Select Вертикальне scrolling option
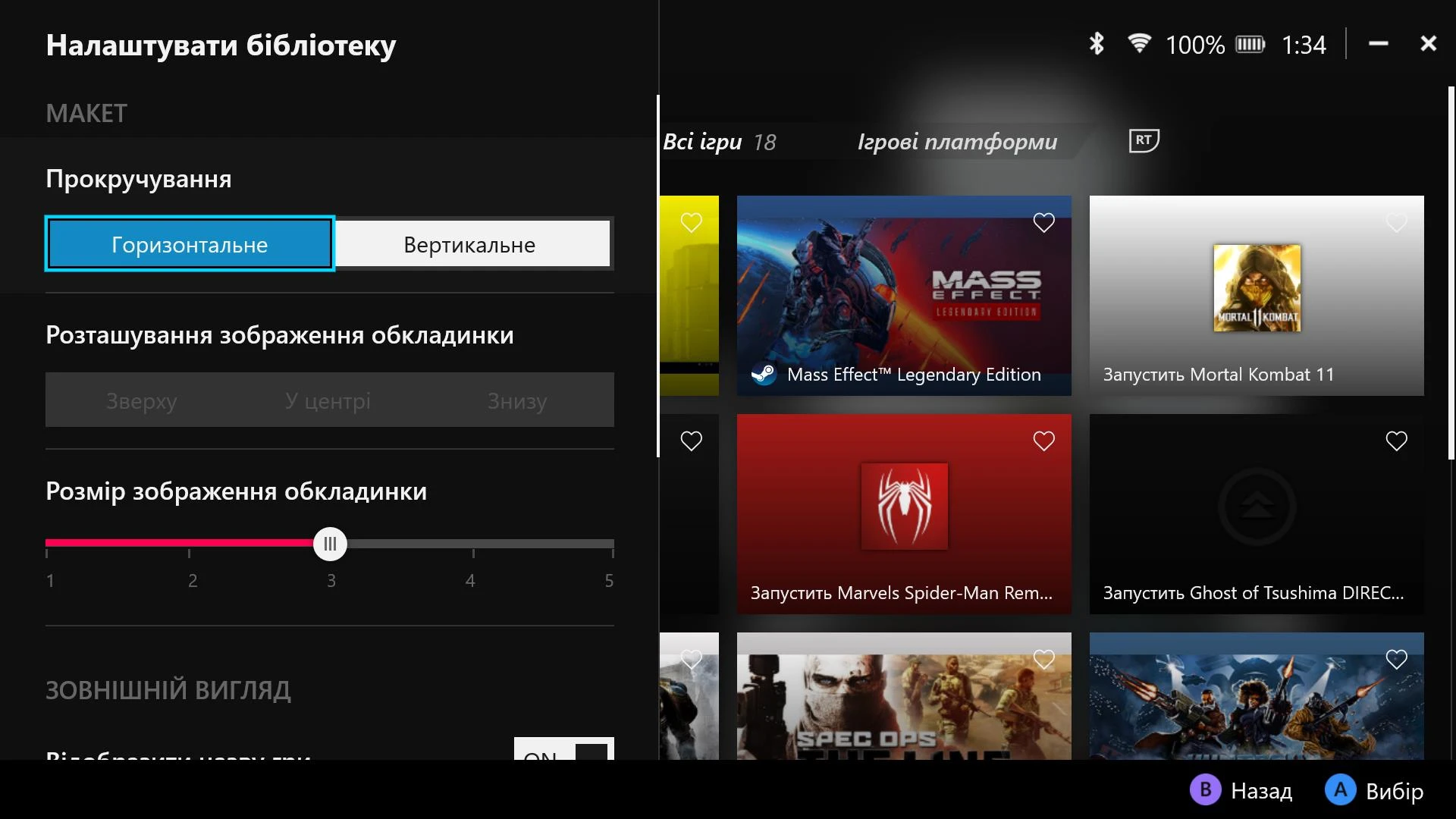 [472, 244]
